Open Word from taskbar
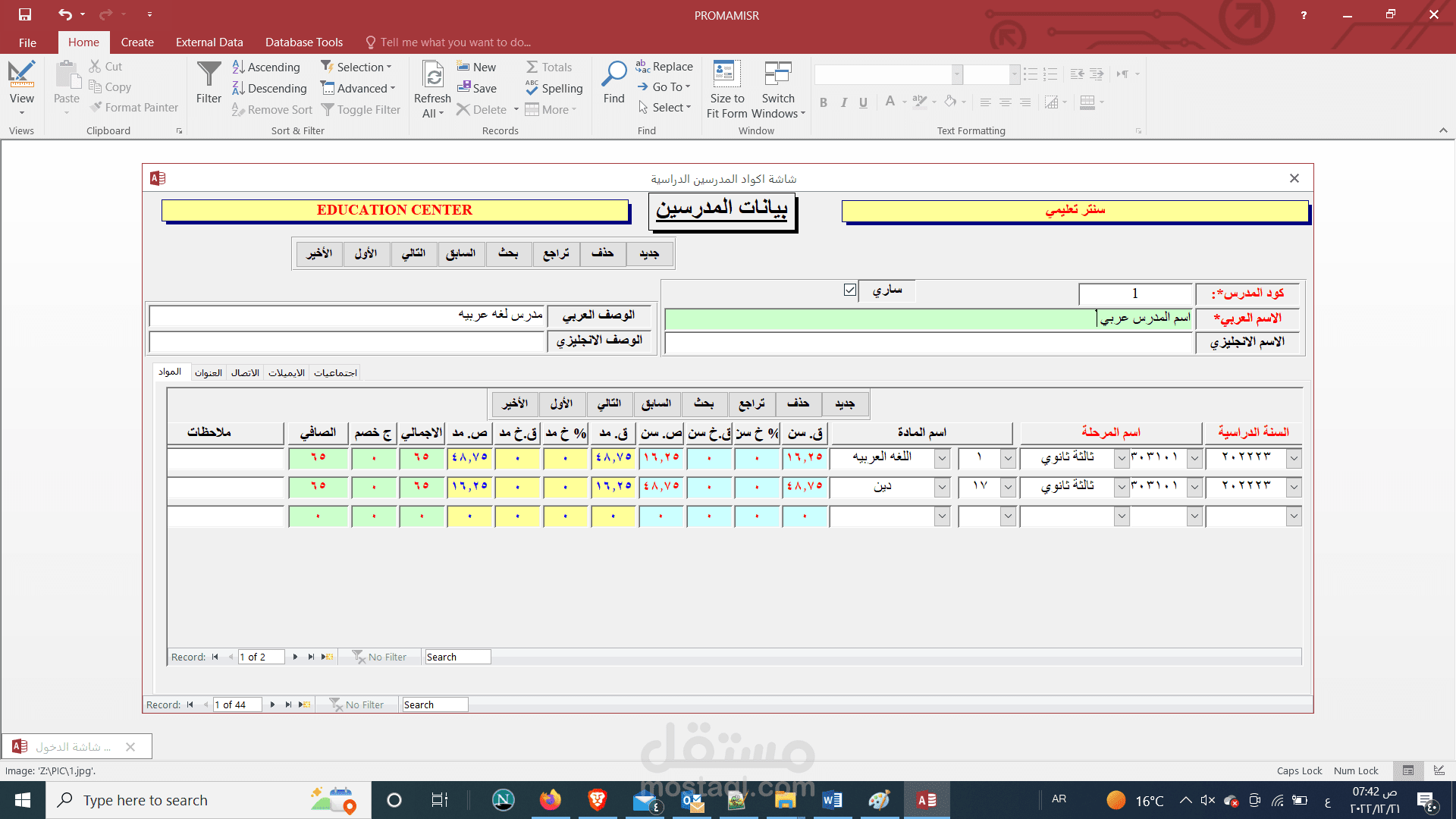1456x819 pixels. pos(832,800)
